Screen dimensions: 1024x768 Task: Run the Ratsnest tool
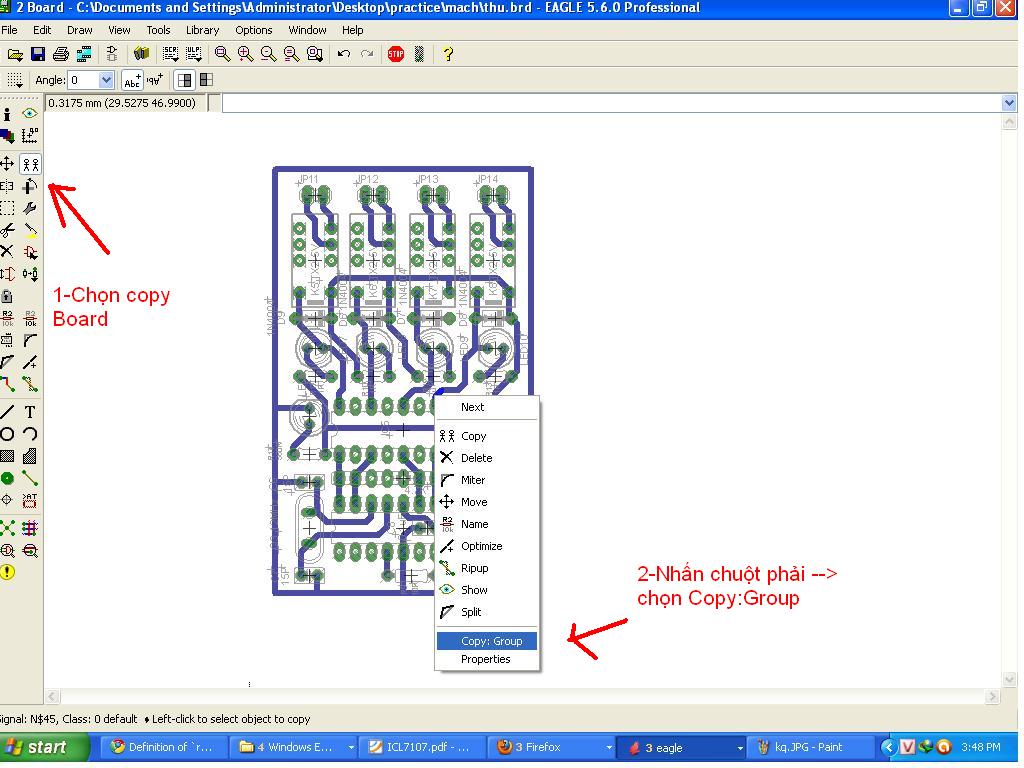7,528
